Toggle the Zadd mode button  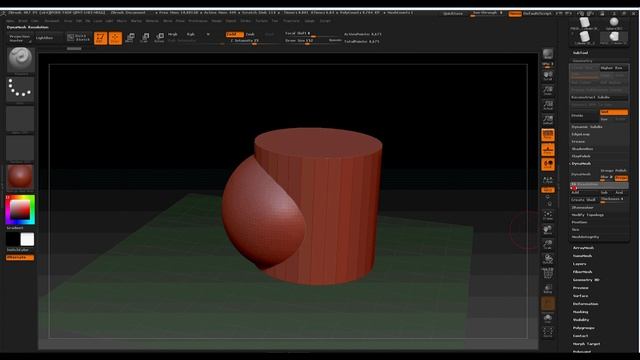pos(234,34)
